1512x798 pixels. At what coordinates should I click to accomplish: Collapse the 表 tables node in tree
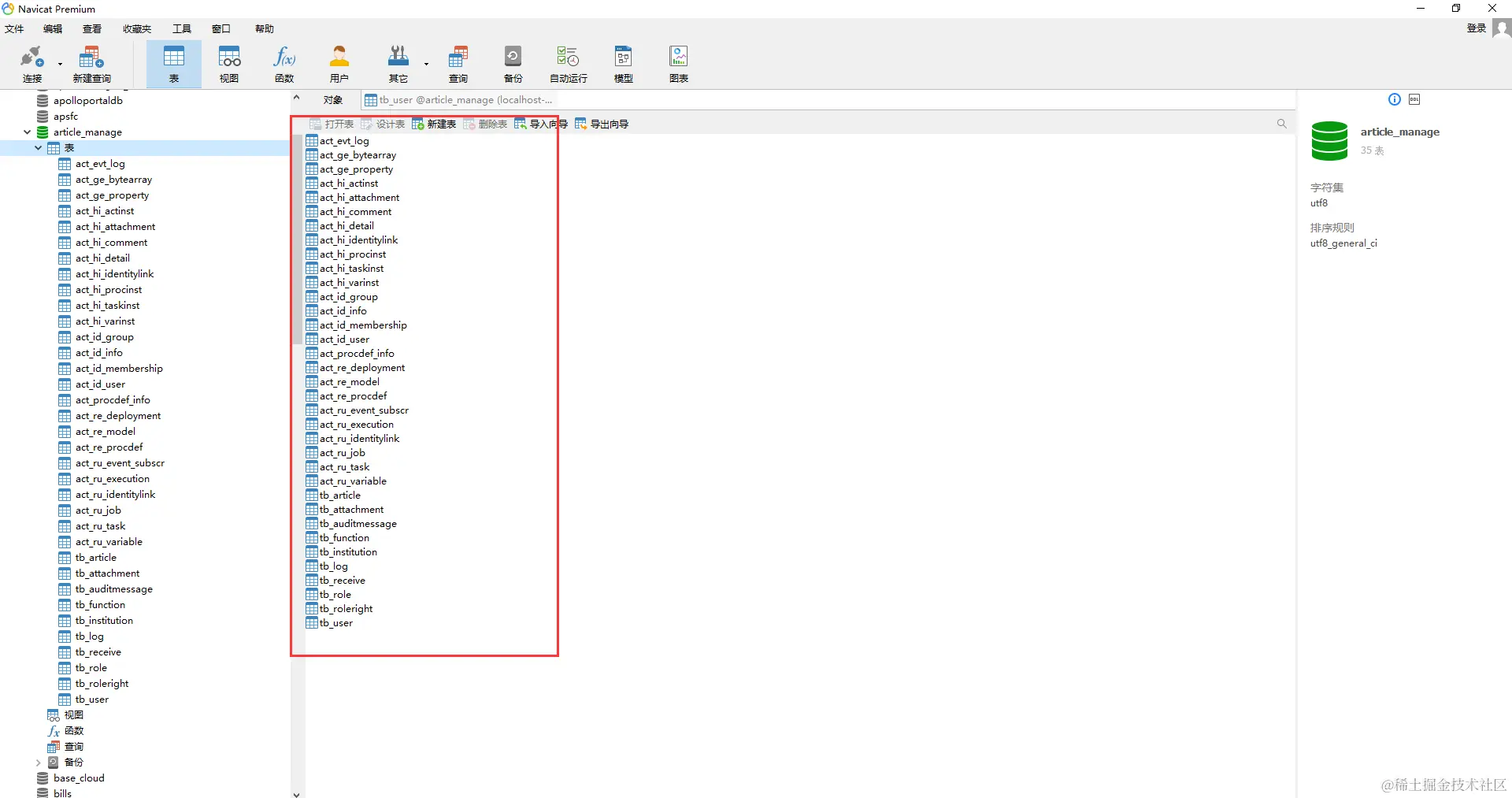(x=38, y=148)
